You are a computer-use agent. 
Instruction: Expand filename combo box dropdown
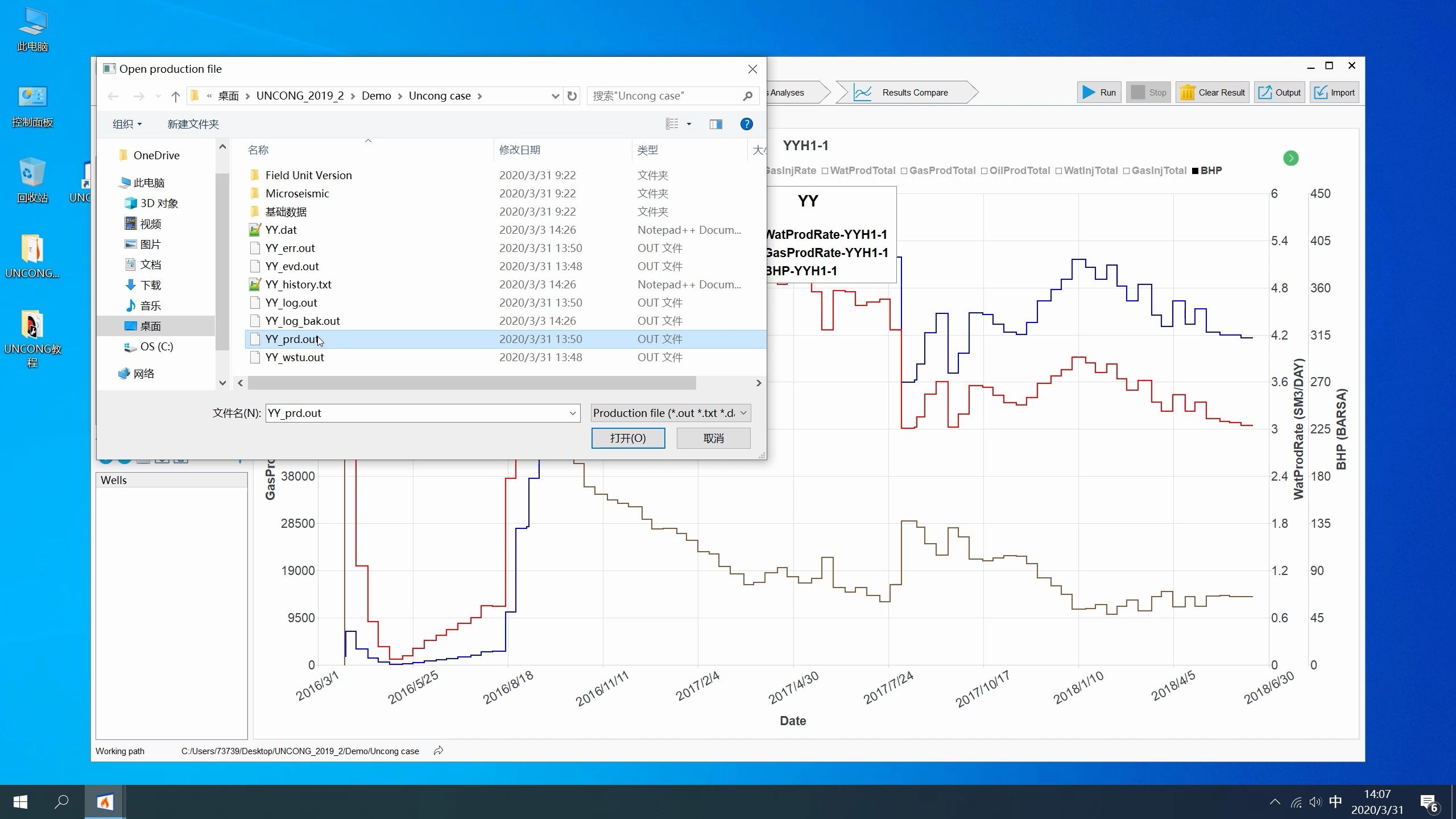coord(572,413)
